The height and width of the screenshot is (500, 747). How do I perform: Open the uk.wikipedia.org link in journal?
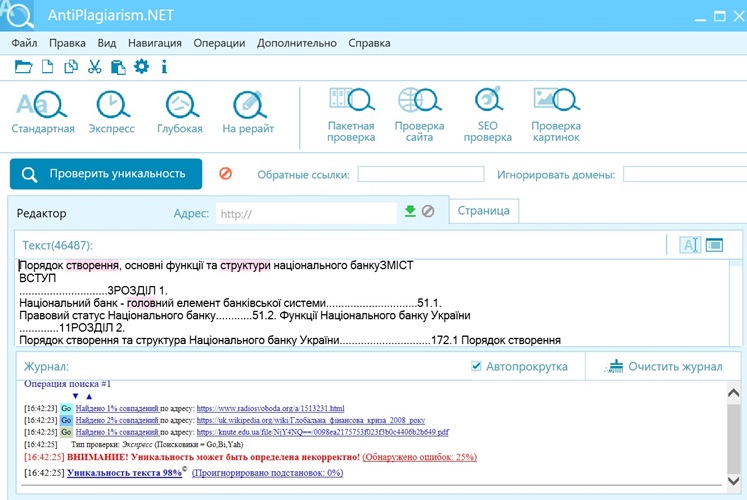[x=311, y=420]
